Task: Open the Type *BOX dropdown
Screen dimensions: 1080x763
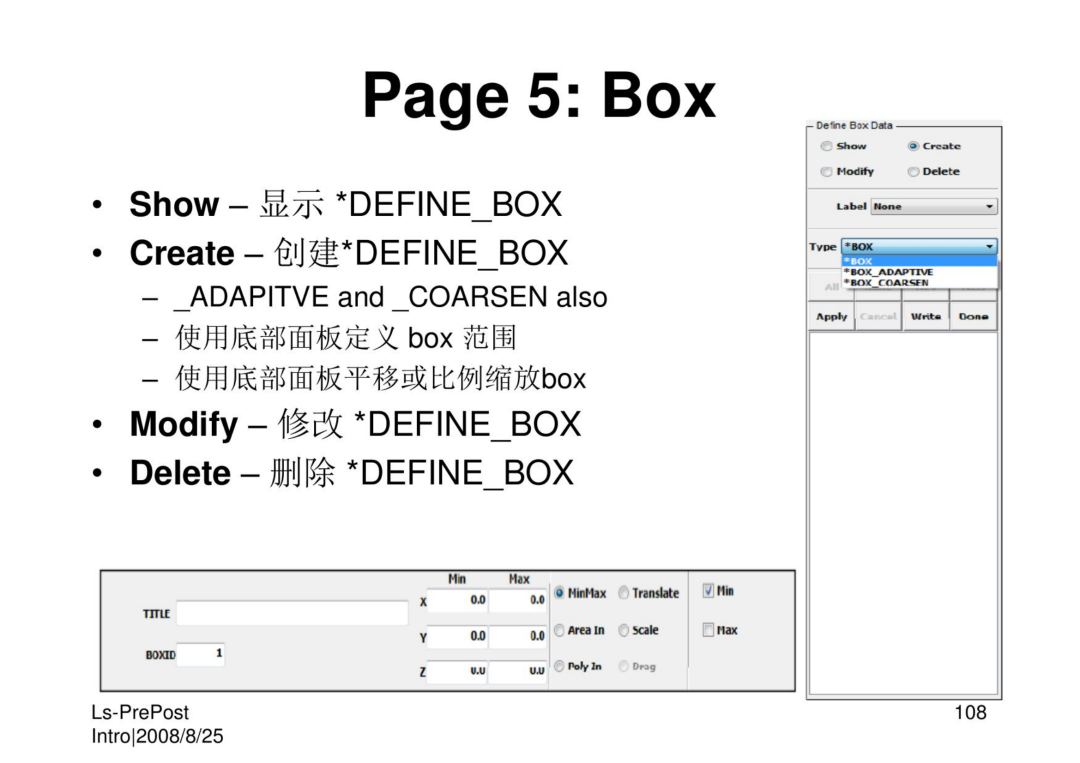Action: coord(919,246)
